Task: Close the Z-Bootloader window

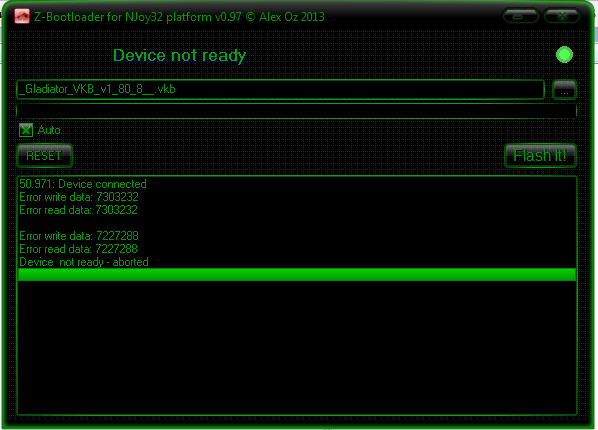Action: coord(562,16)
